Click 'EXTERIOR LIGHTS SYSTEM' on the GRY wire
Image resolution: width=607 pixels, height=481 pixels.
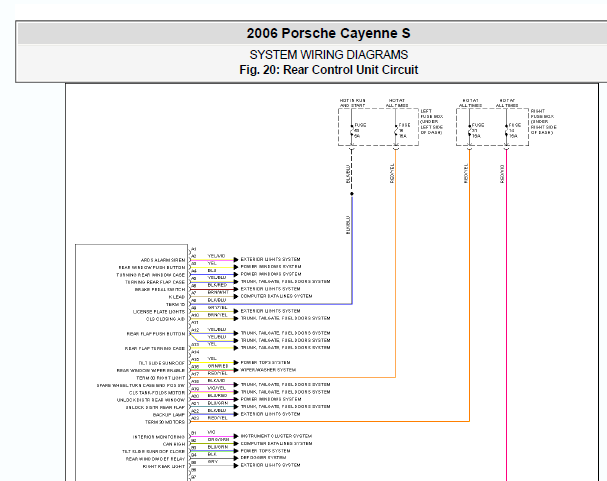pyautogui.click(x=270, y=465)
